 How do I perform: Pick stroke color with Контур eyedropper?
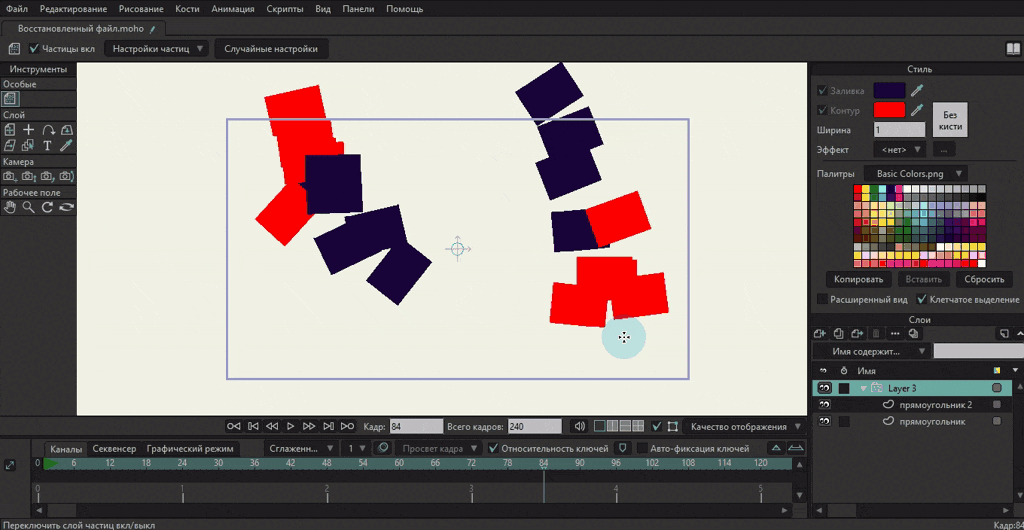(917, 110)
